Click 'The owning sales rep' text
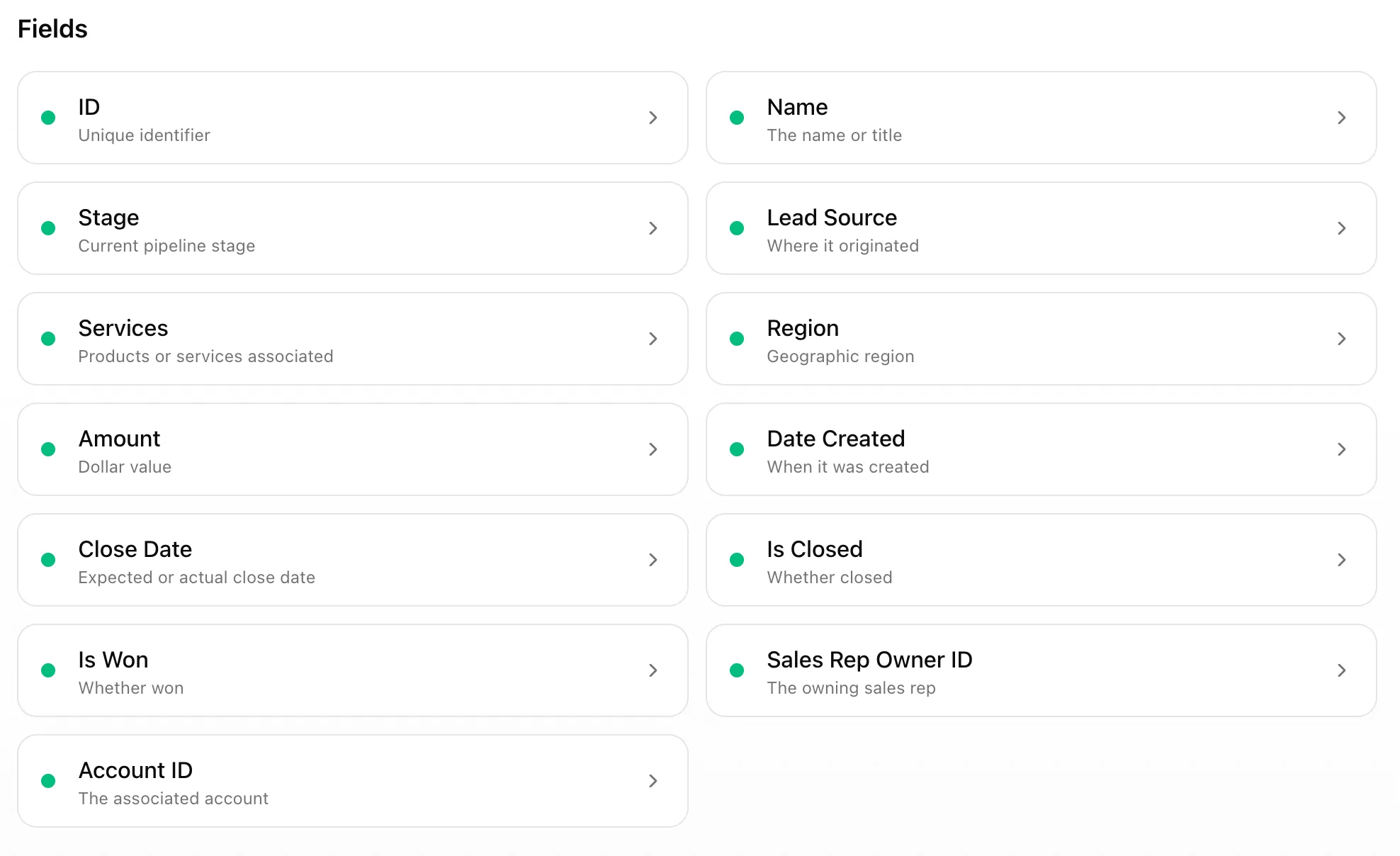Image resolution: width=1400 pixels, height=856 pixels. [851, 688]
